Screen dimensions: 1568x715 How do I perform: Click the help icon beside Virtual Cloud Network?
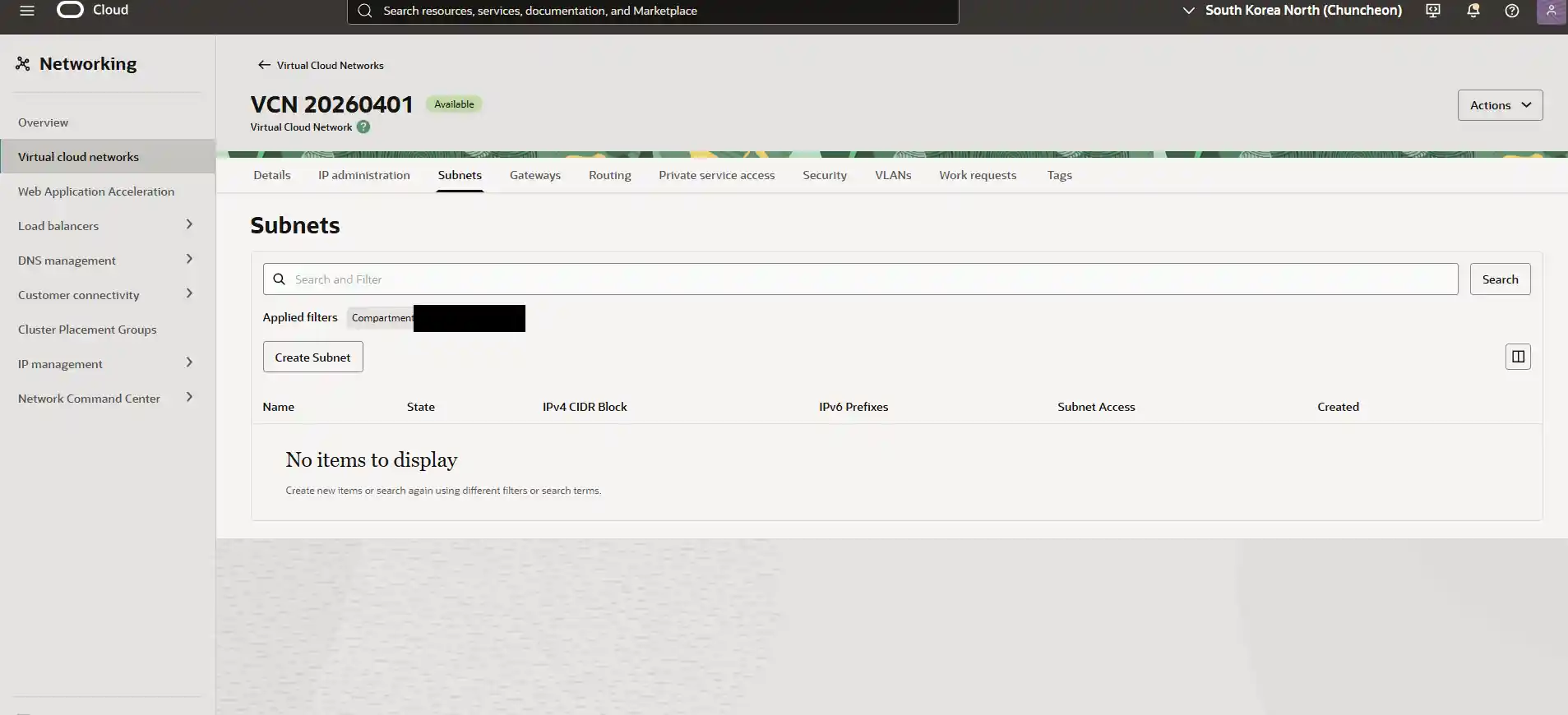tap(363, 127)
